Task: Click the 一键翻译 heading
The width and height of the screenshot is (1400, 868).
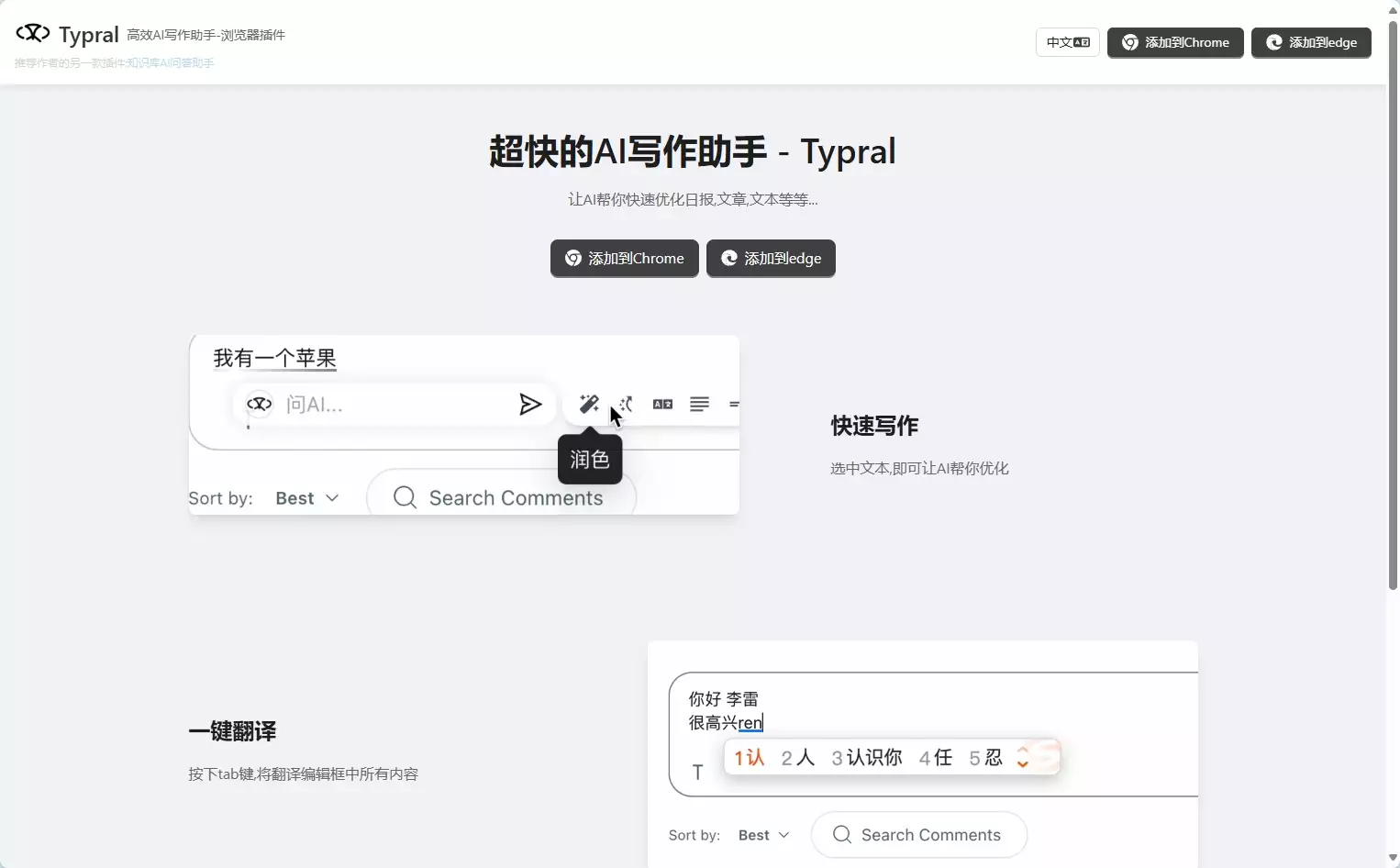Action: pos(232,731)
